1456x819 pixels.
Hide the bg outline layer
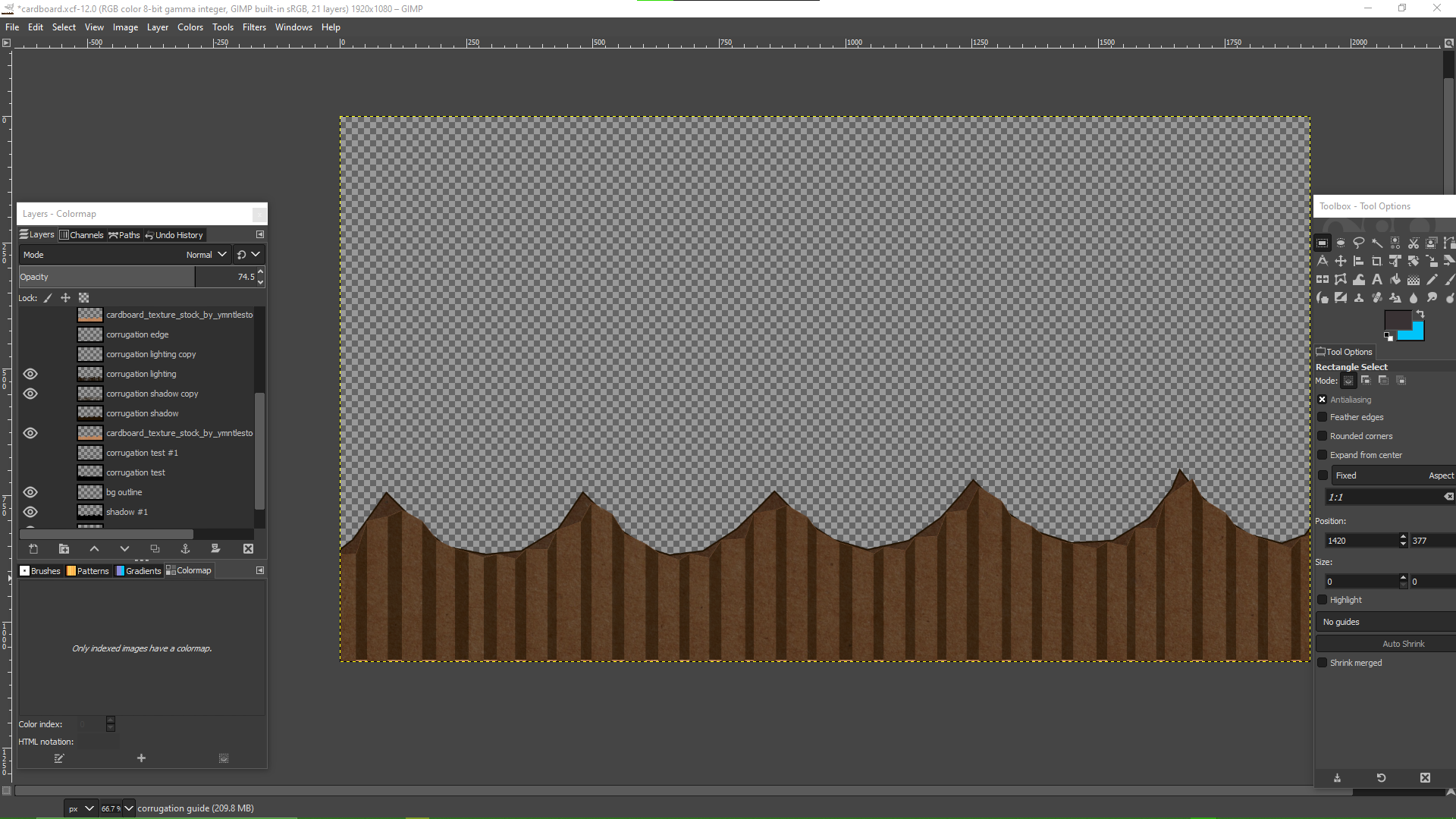coord(30,492)
